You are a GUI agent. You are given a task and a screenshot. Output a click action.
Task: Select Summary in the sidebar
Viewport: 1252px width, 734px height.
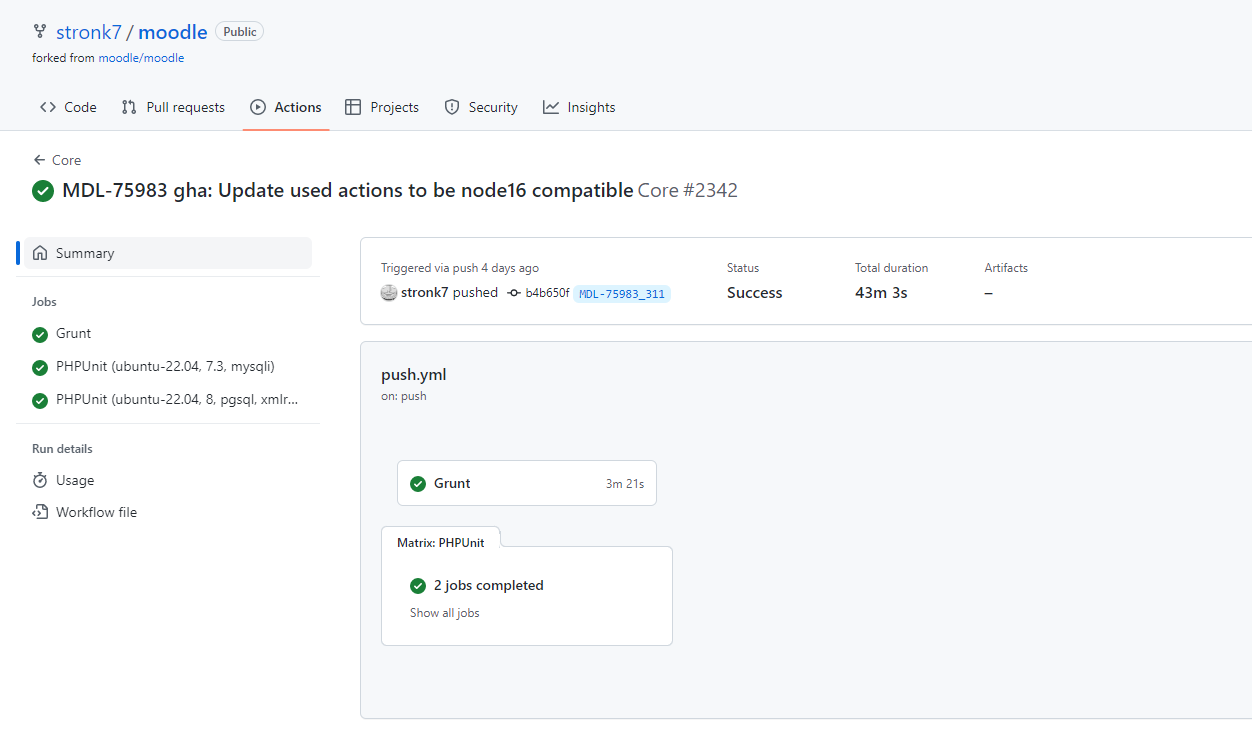(x=168, y=253)
